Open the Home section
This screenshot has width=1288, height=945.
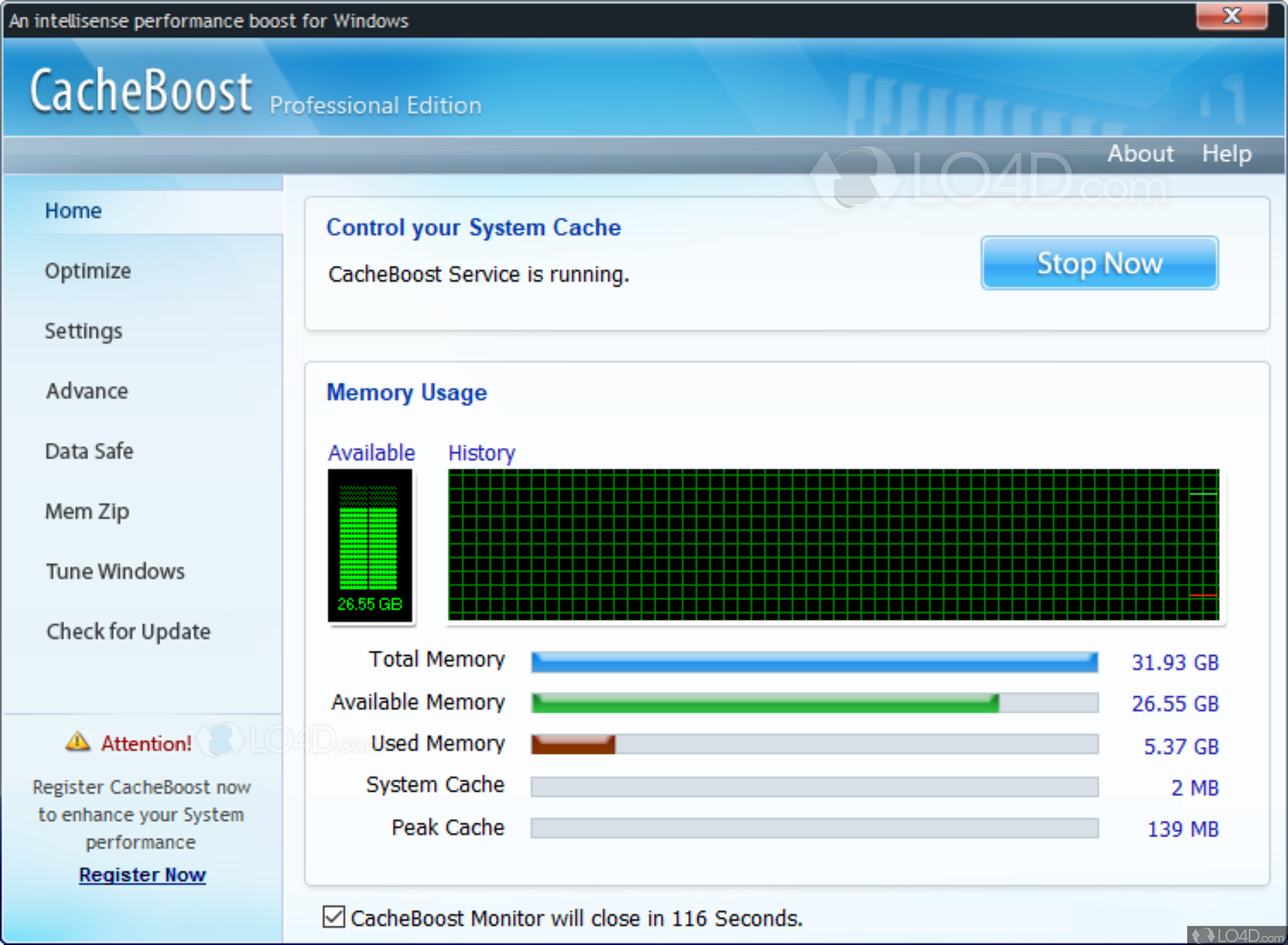[x=73, y=210]
